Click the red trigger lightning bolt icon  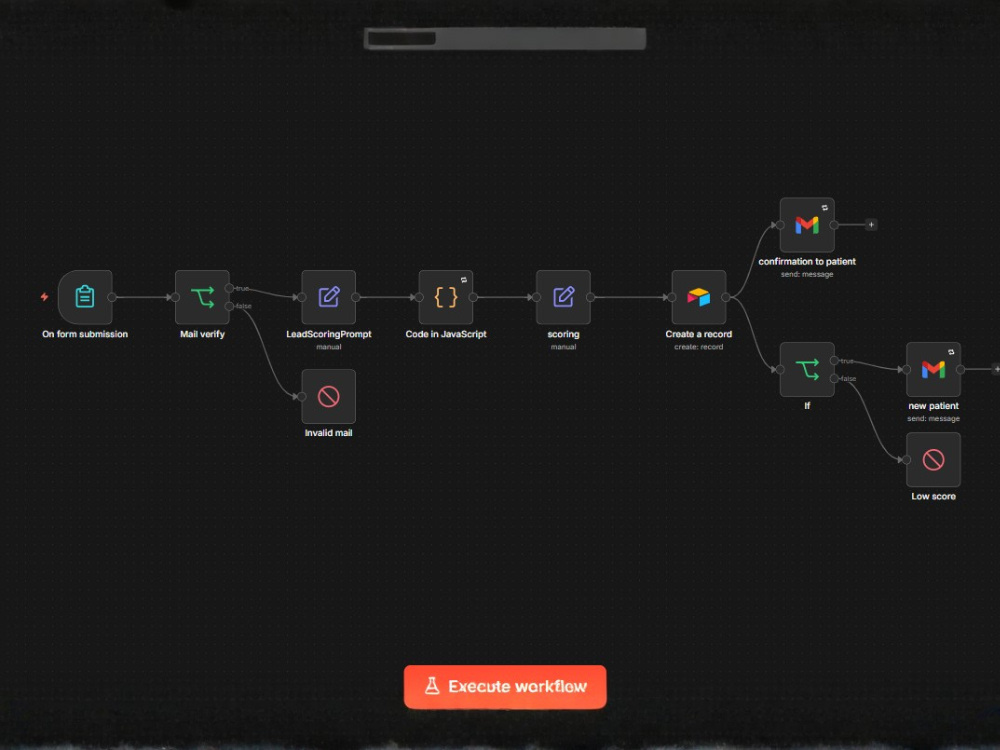(44, 297)
